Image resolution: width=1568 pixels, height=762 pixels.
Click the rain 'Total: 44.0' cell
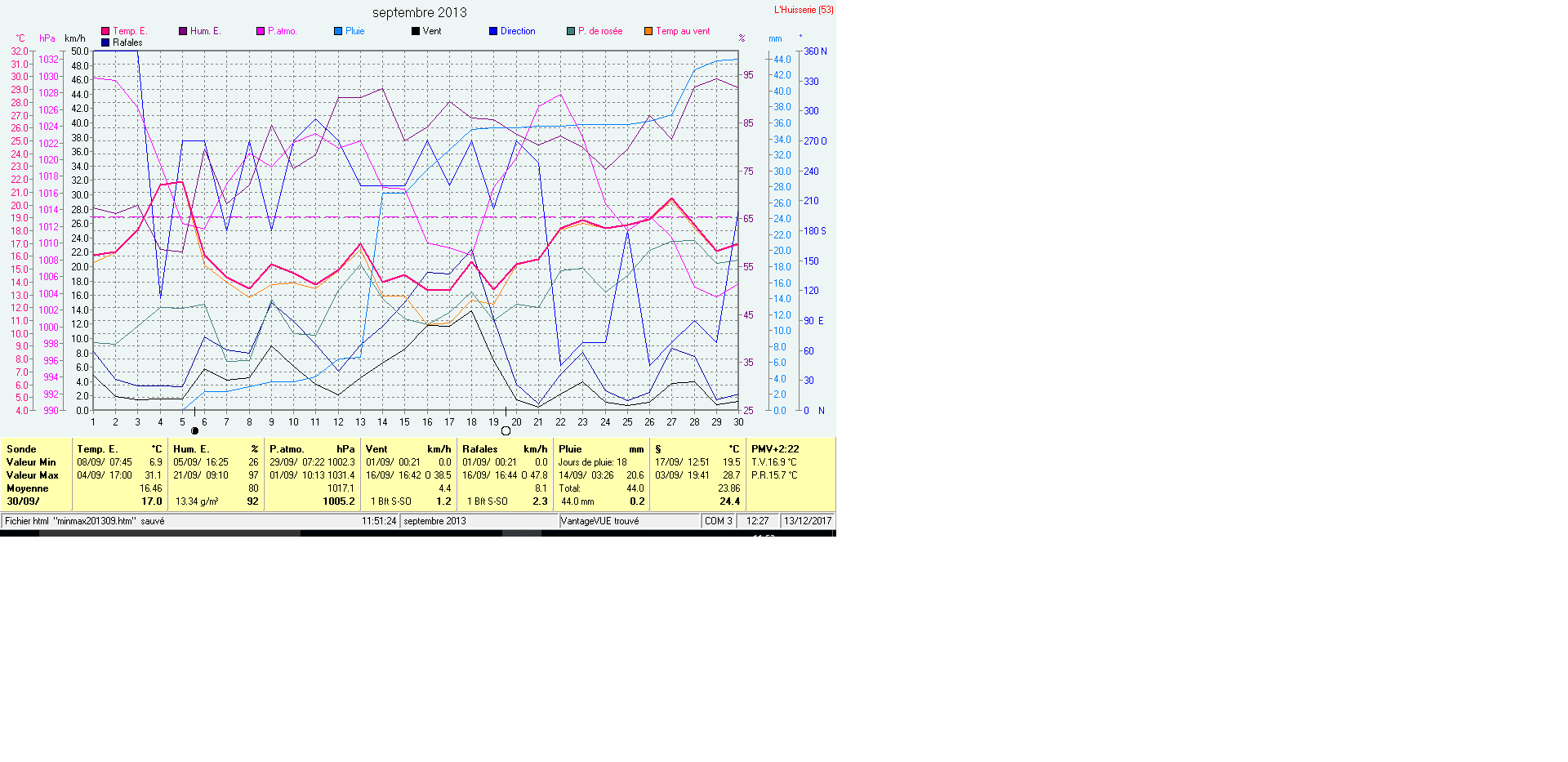coord(601,488)
